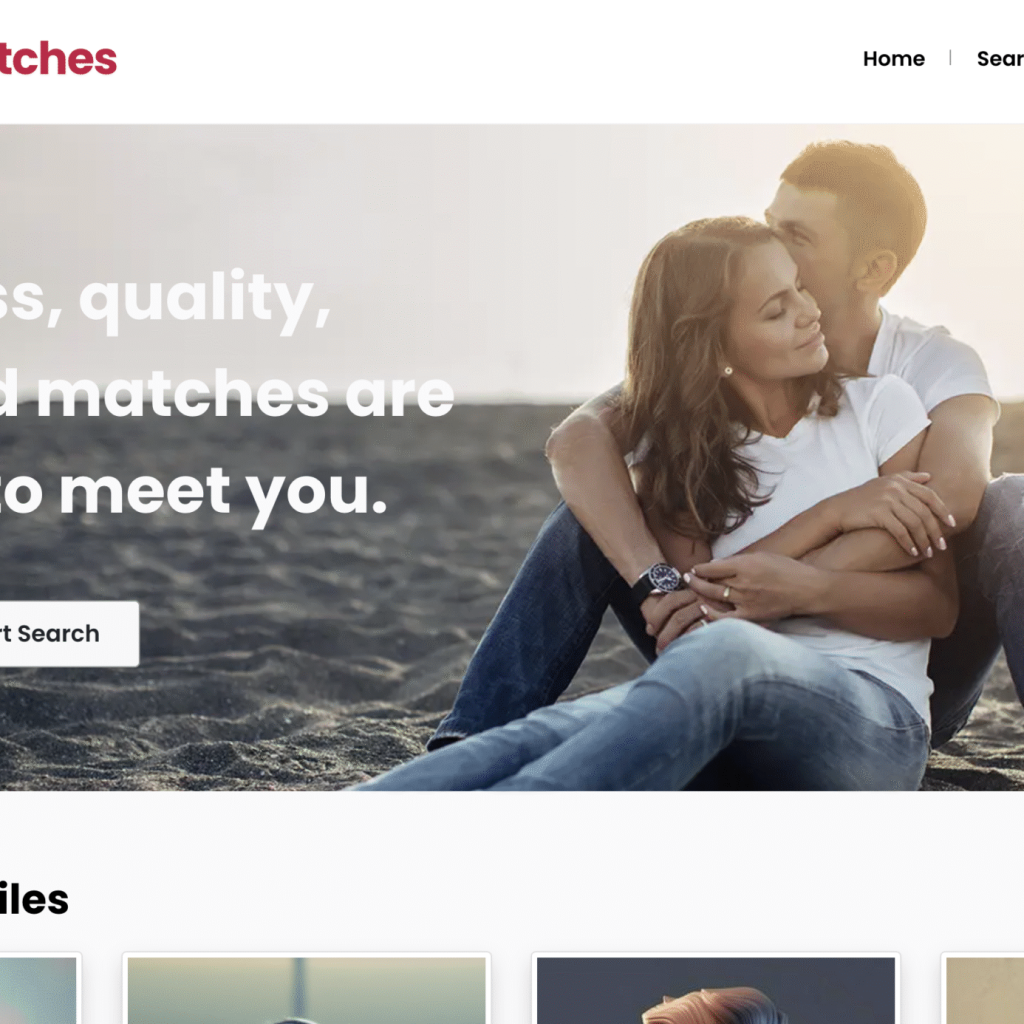Open the Home navigation item
This screenshot has width=1024, height=1024.
pyautogui.click(x=893, y=59)
